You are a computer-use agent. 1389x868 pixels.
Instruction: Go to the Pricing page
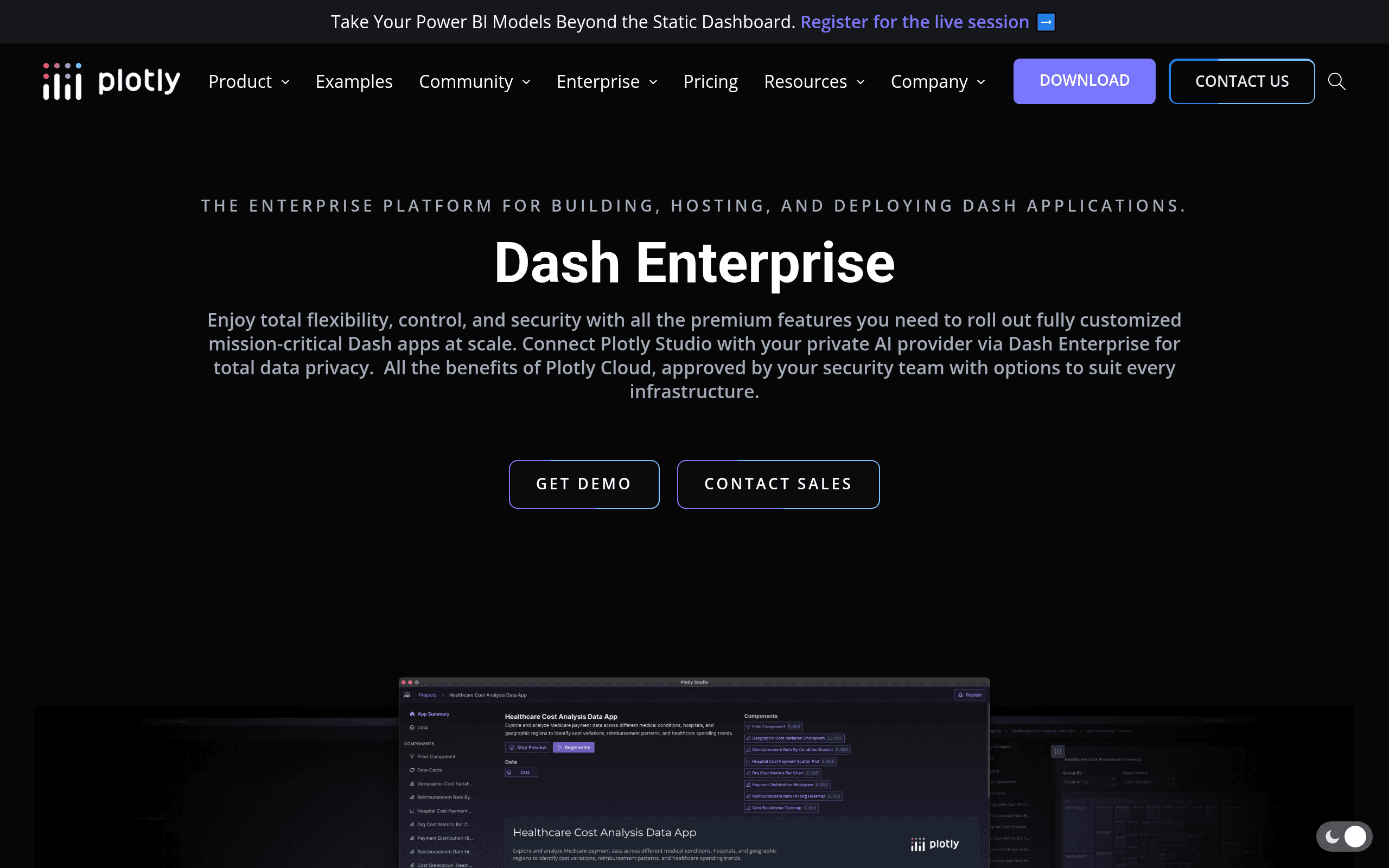coord(711,81)
